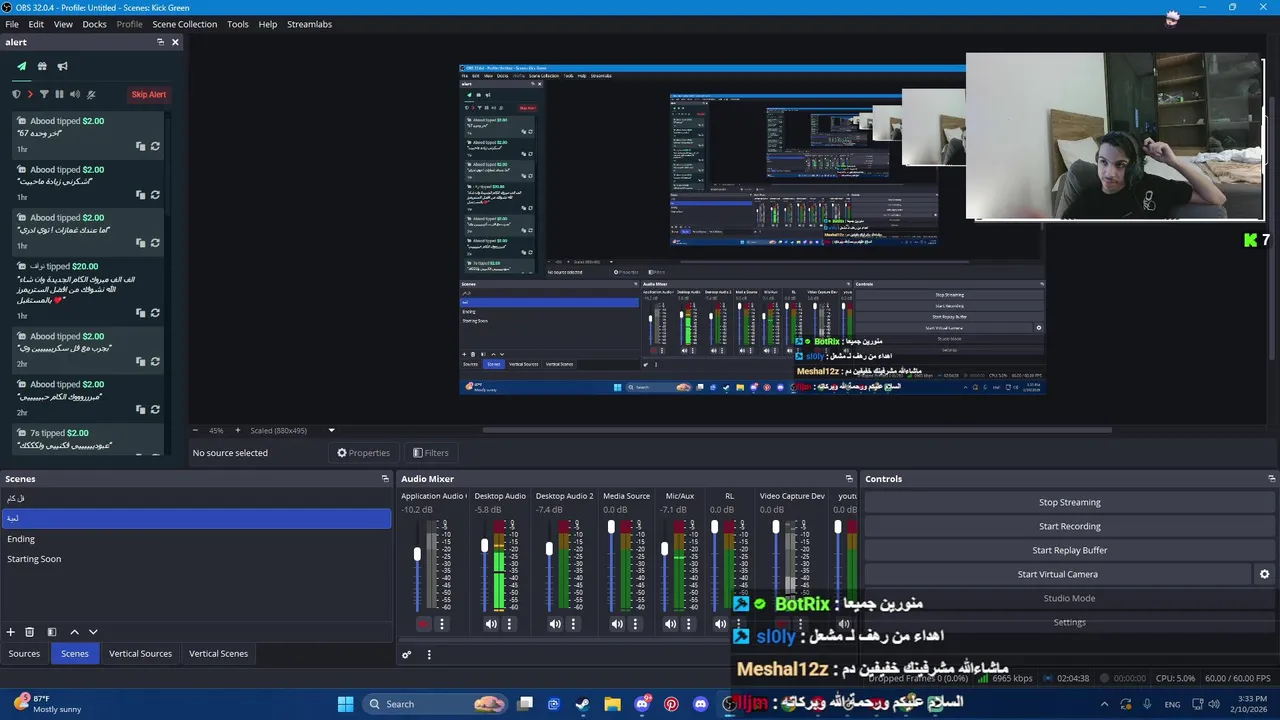Viewport: 1280px width, 720px height.
Task: Open the Tools menu
Action: (x=238, y=24)
